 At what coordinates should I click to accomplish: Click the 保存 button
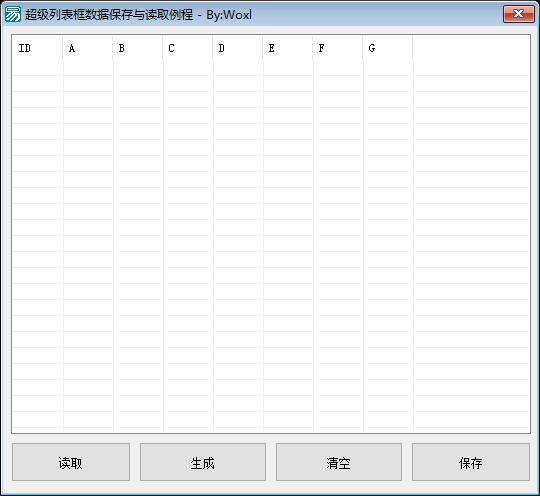pos(471,462)
